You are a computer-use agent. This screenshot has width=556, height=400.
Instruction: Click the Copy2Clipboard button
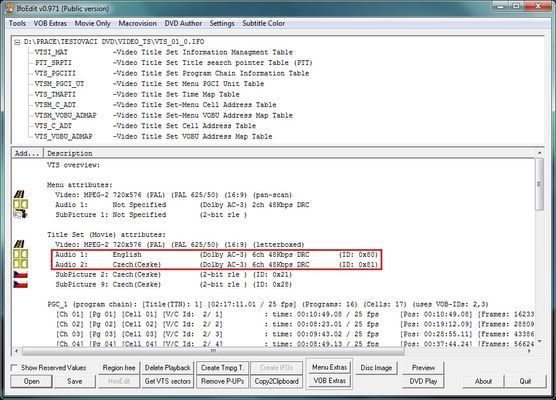(277, 381)
